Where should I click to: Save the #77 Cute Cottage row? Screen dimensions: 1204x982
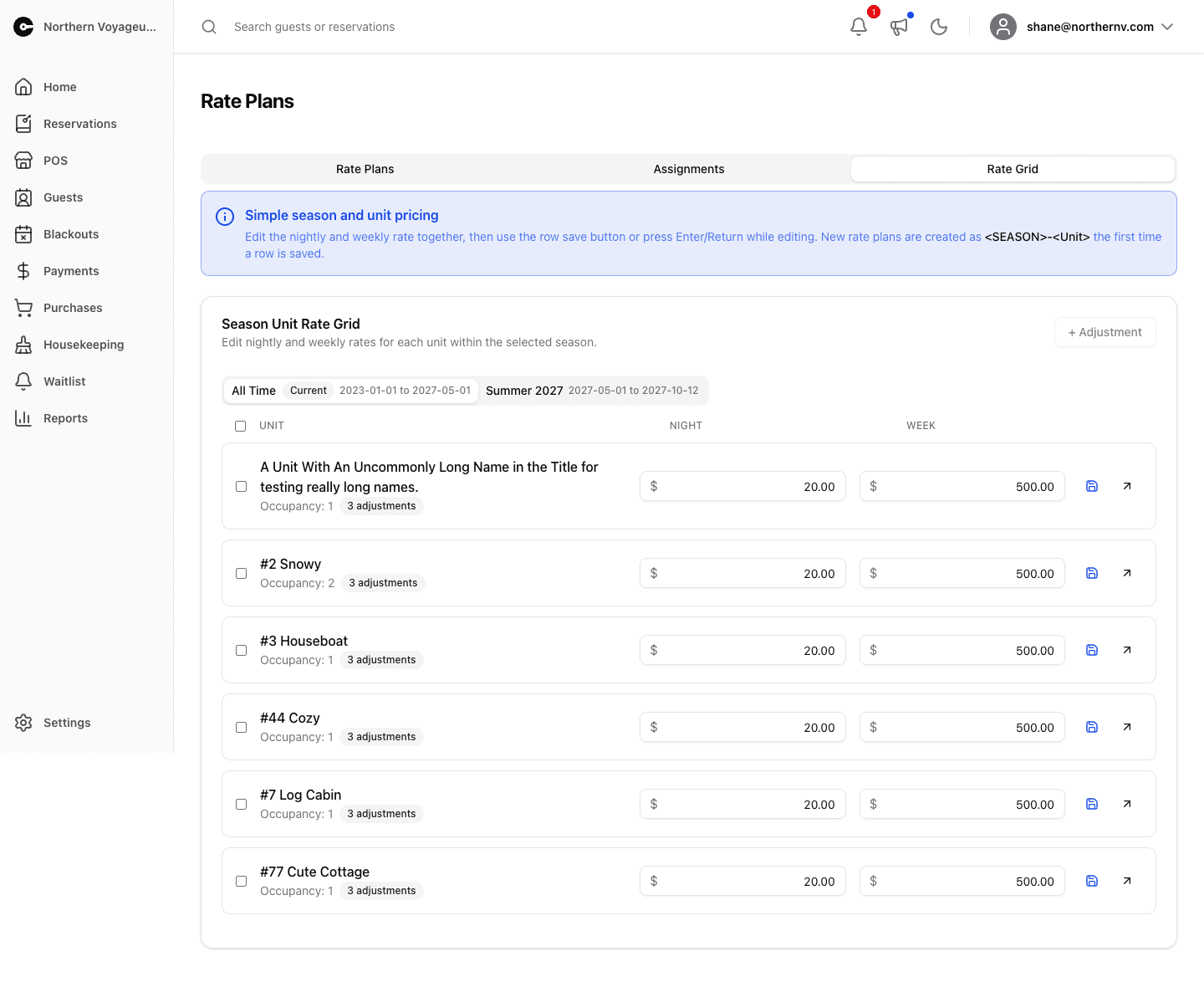(x=1092, y=881)
